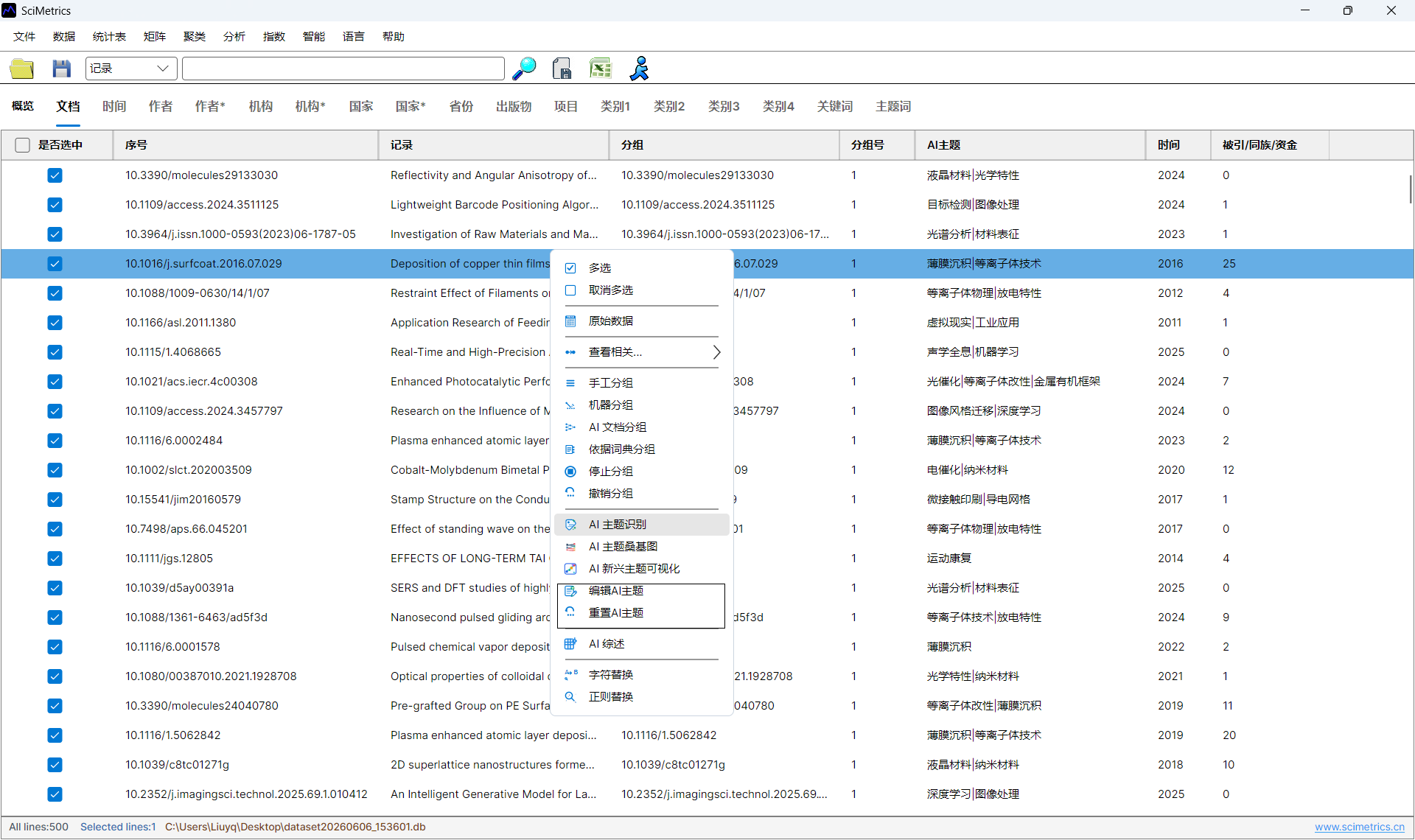Click the 重置AI主题 reset icon
The width and height of the screenshot is (1415, 840).
[570, 613]
